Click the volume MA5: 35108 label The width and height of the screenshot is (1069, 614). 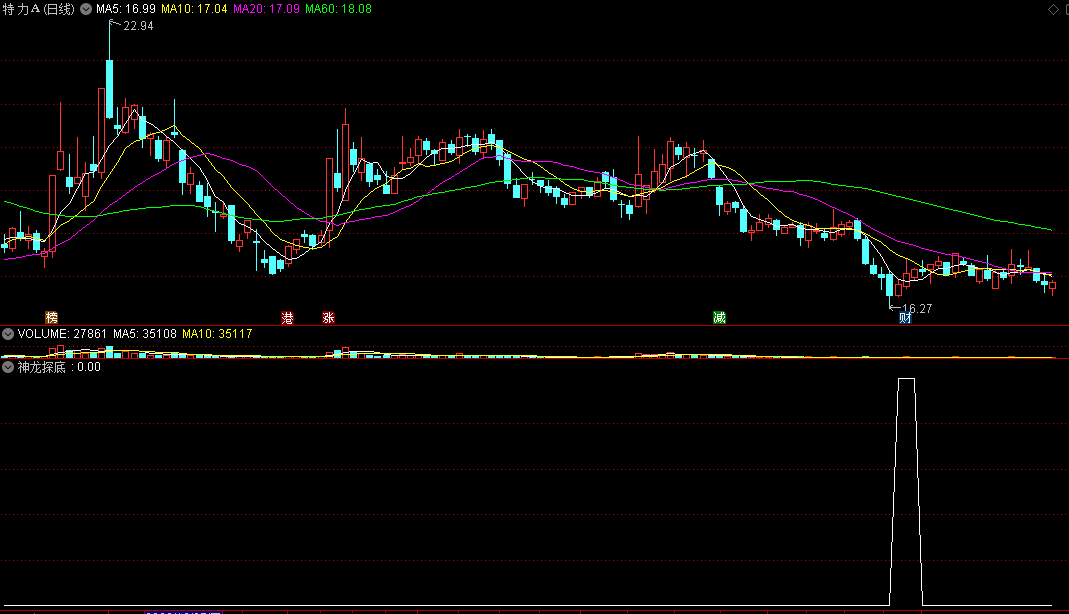(145, 334)
